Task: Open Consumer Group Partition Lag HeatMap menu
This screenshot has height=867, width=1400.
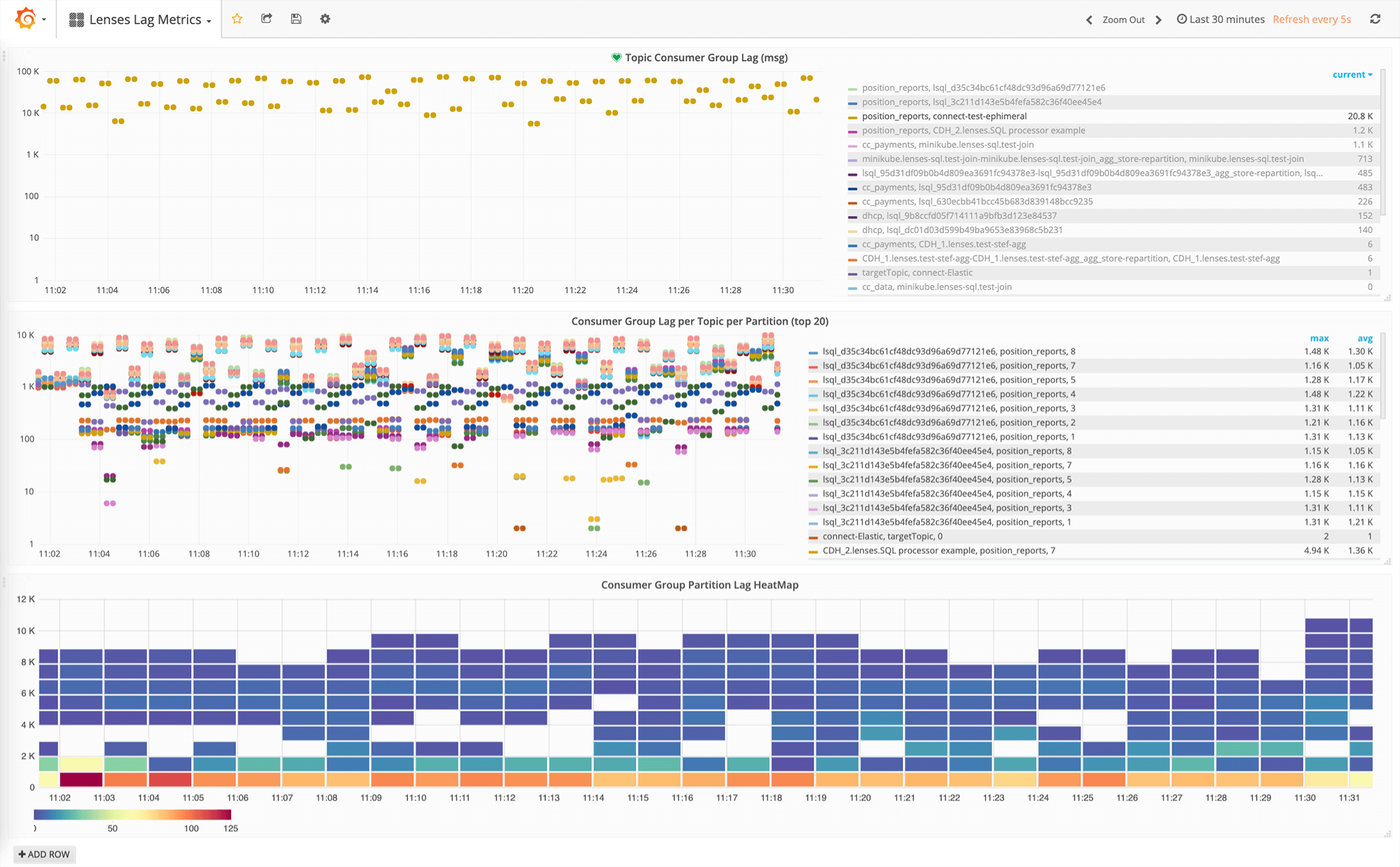Action: [700, 585]
